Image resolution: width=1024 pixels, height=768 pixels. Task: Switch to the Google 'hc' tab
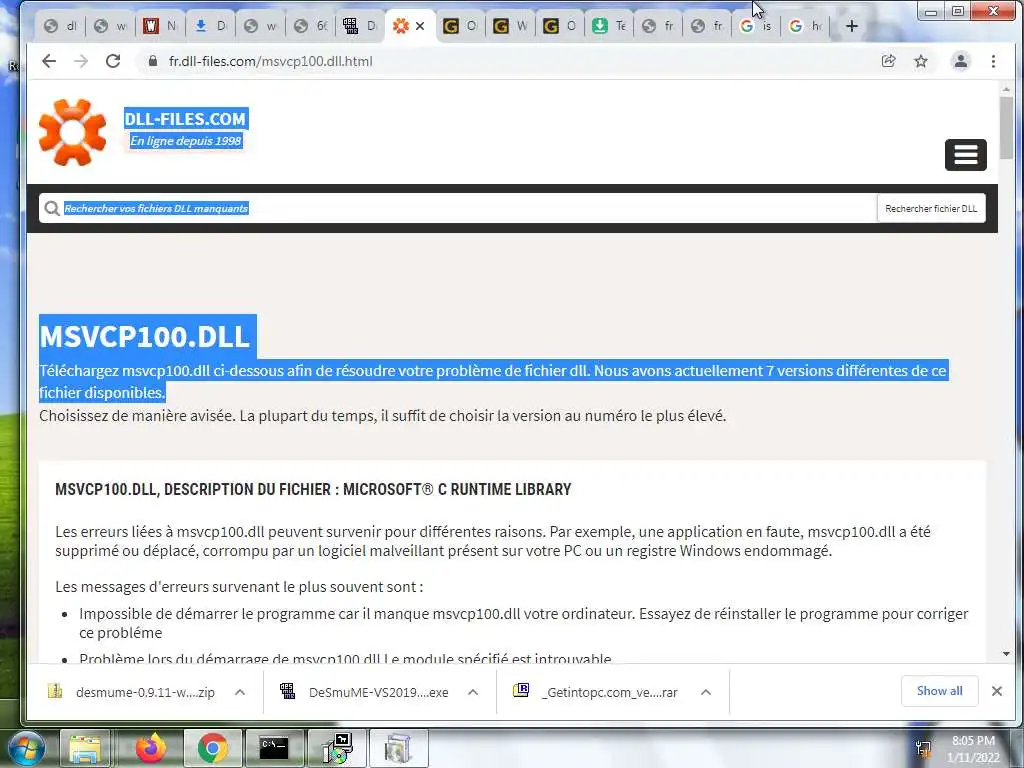(805, 26)
